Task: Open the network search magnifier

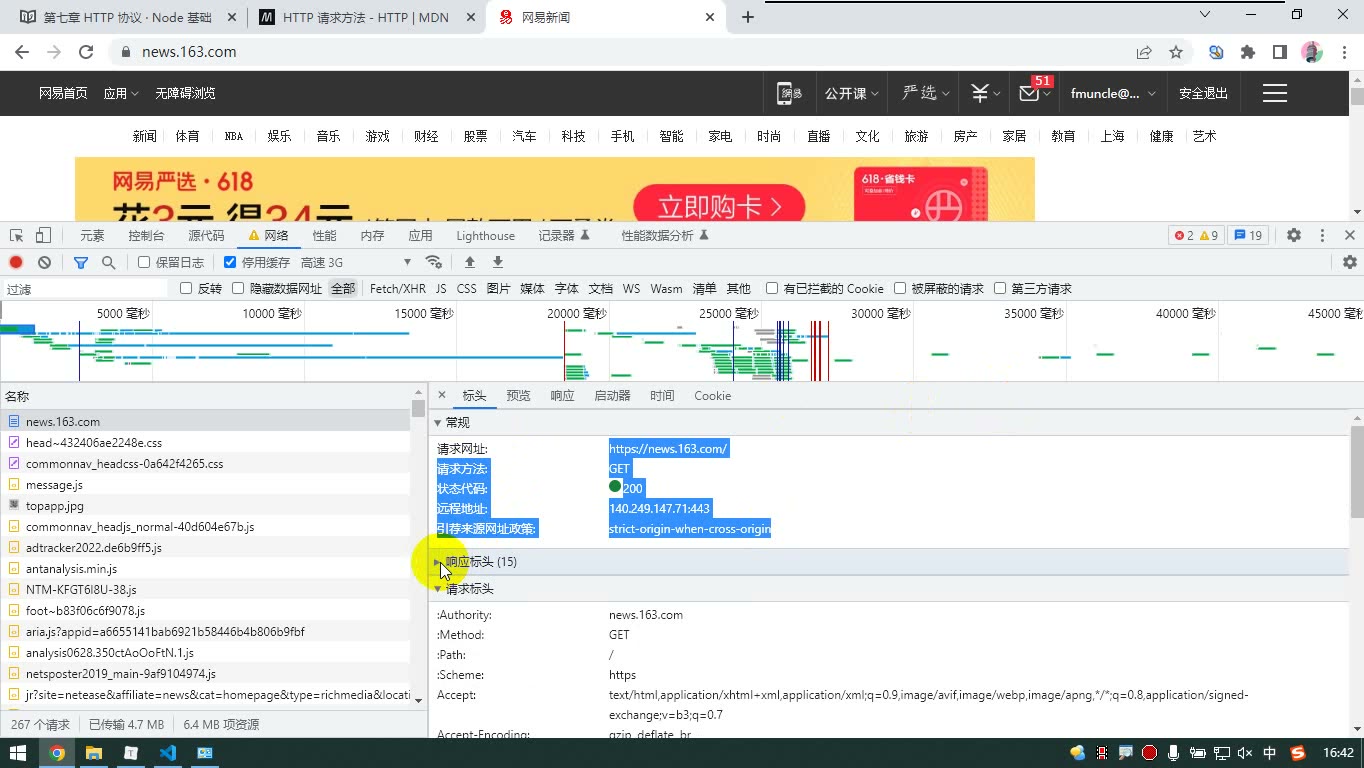Action: [108, 262]
